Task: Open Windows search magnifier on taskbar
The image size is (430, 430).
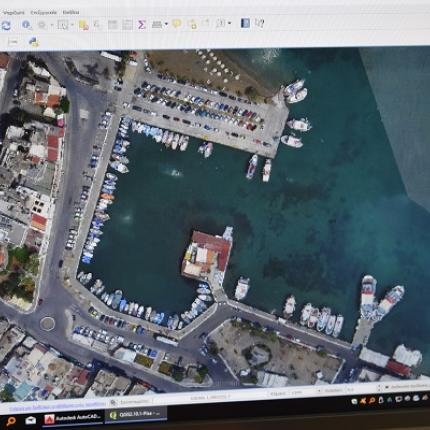Action: click(x=11, y=421)
